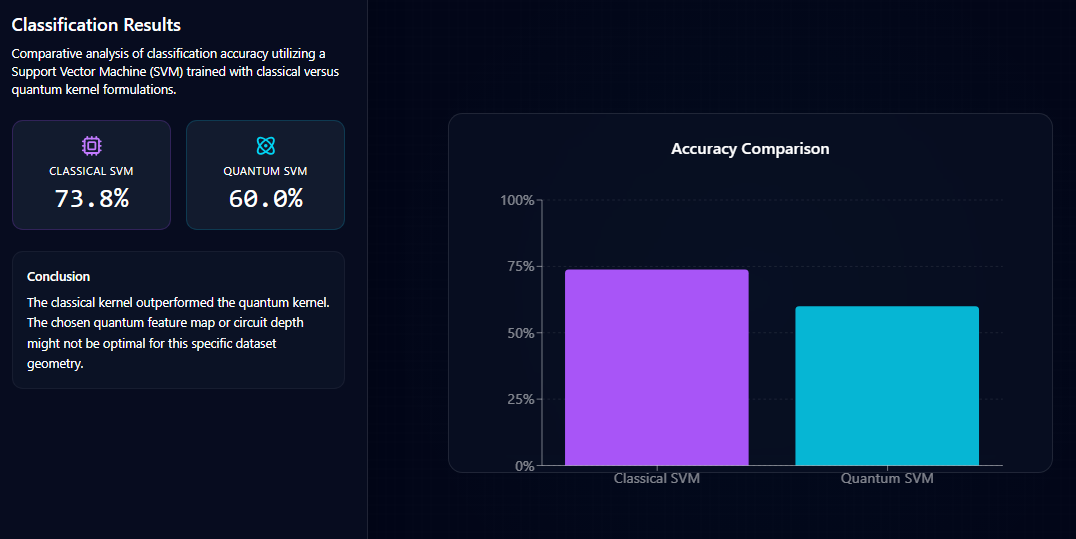Click the 73.8% accuracy value
Image resolution: width=1076 pixels, height=539 pixels.
point(91,198)
